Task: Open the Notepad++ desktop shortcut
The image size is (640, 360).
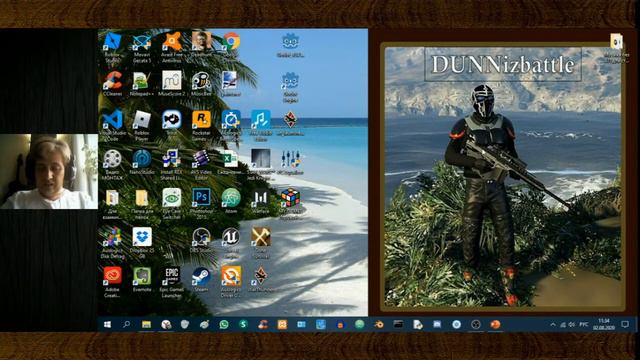Action: coord(142,84)
